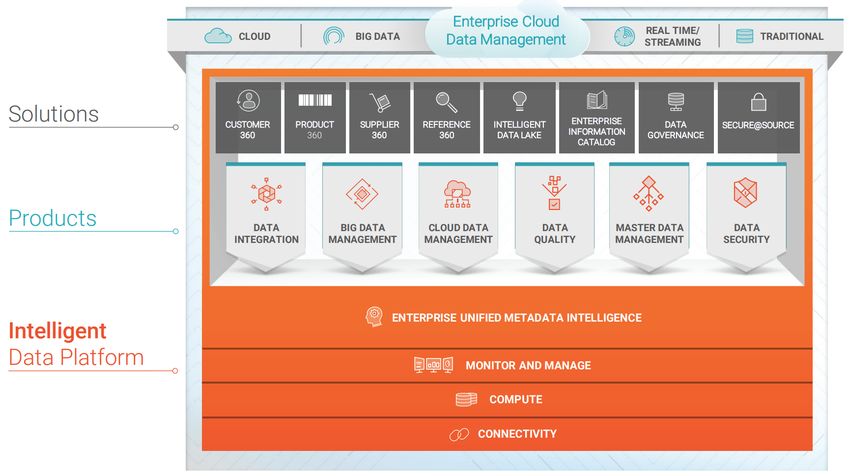Open the PRODUCT 360 solution label

tap(314, 130)
